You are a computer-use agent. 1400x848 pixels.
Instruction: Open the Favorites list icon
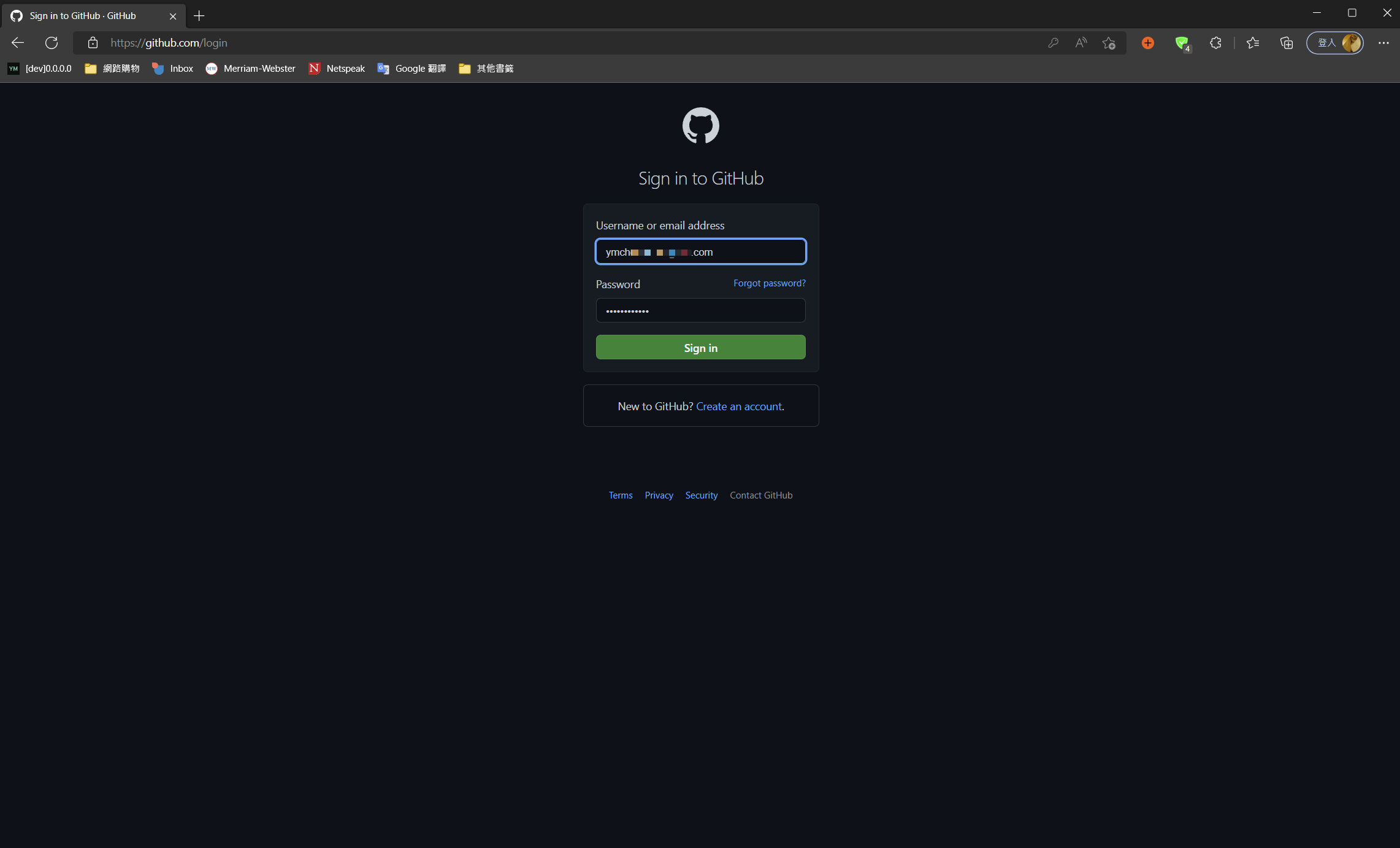(x=1253, y=43)
